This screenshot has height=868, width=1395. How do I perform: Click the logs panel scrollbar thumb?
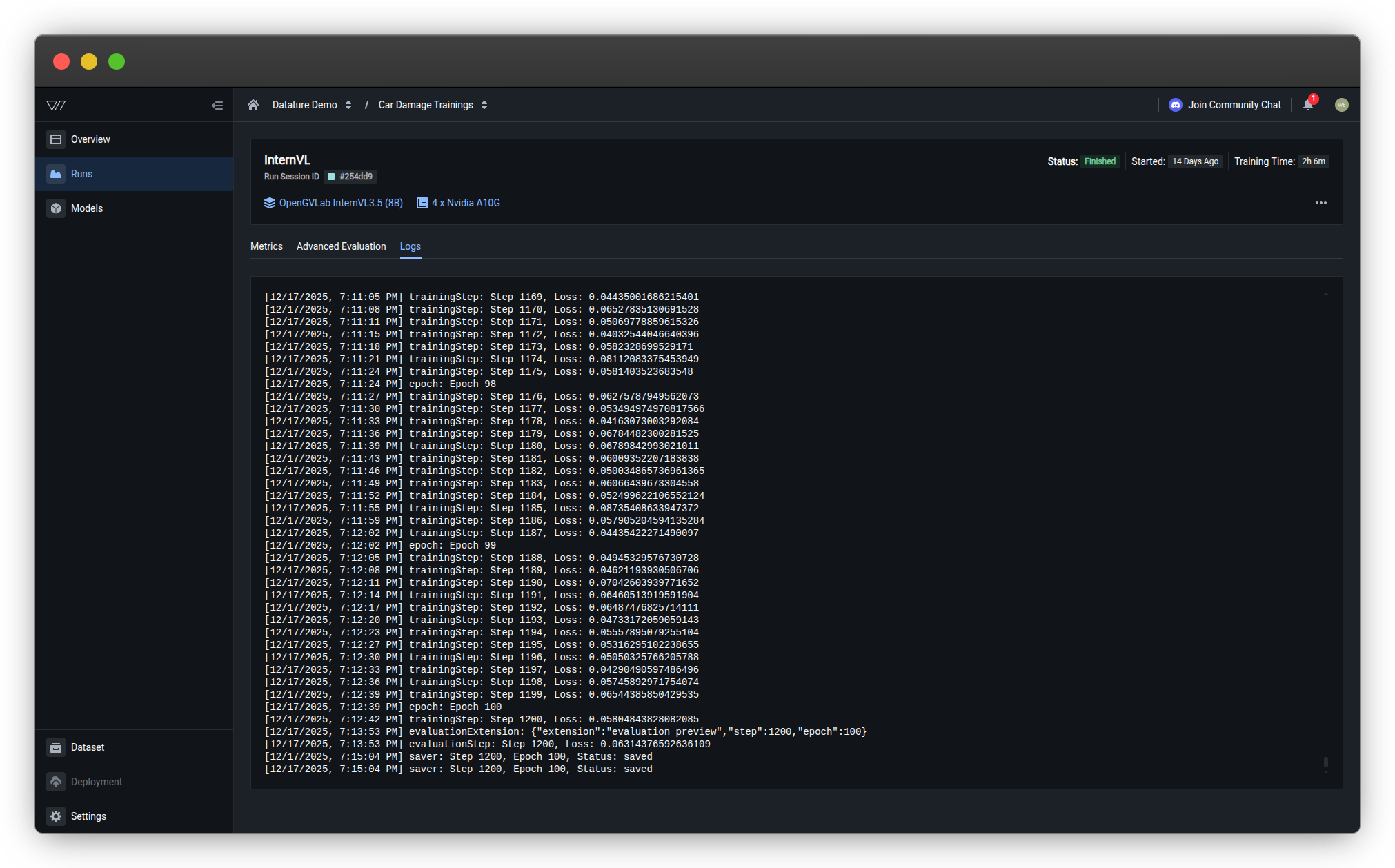coord(1325,762)
